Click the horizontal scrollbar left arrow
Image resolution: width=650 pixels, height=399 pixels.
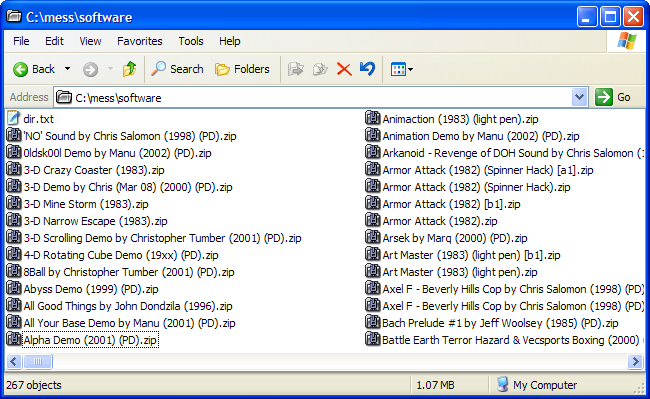pyautogui.click(x=14, y=362)
